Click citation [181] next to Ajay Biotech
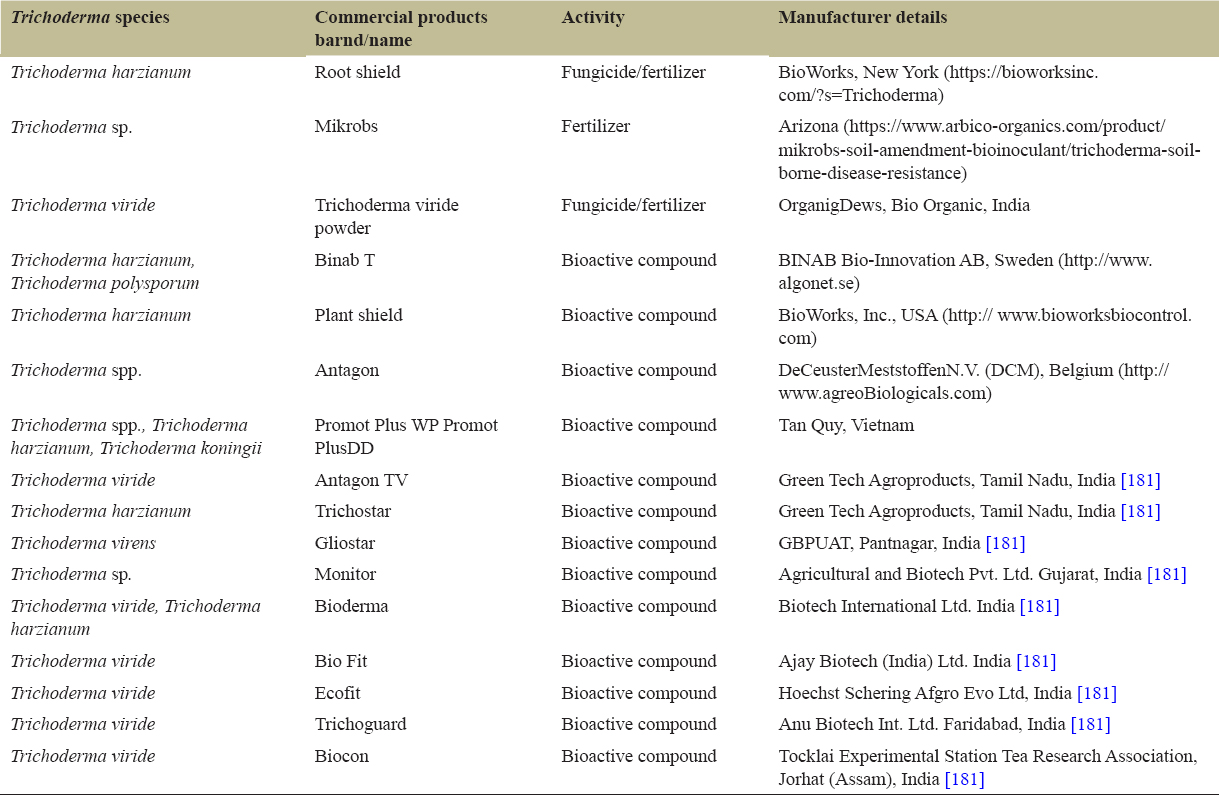1219x795 pixels. [x=1036, y=661]
